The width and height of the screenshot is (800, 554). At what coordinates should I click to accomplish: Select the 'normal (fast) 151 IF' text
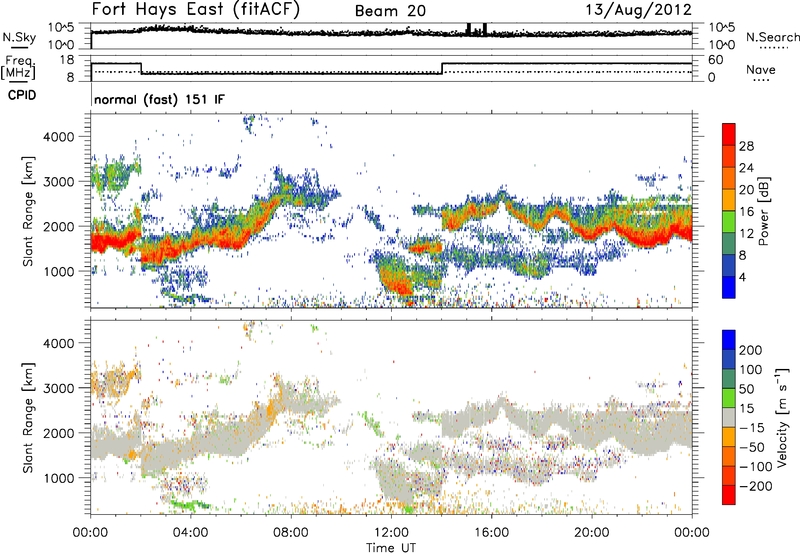pos(159,99)
